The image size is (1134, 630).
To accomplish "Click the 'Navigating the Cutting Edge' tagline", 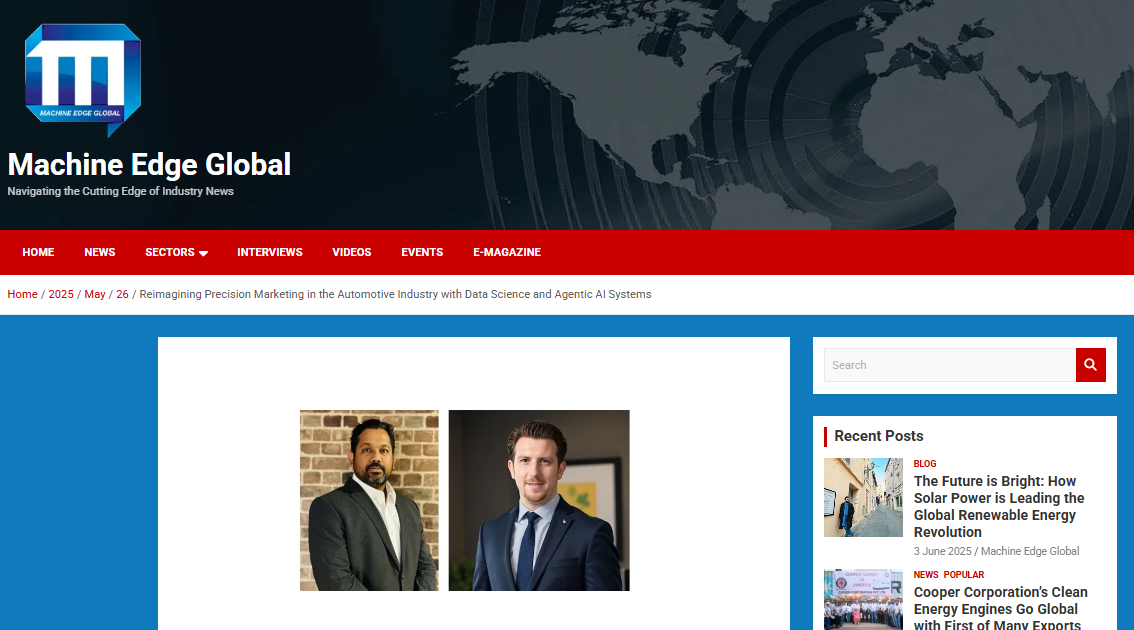I will click(x=121, y=191).
